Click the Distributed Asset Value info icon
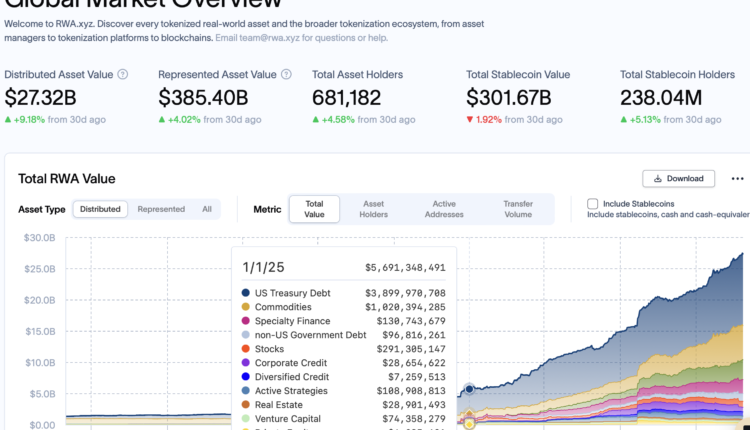Image resolution: width=750 pixels, height=430 pixels. [123, 75]
